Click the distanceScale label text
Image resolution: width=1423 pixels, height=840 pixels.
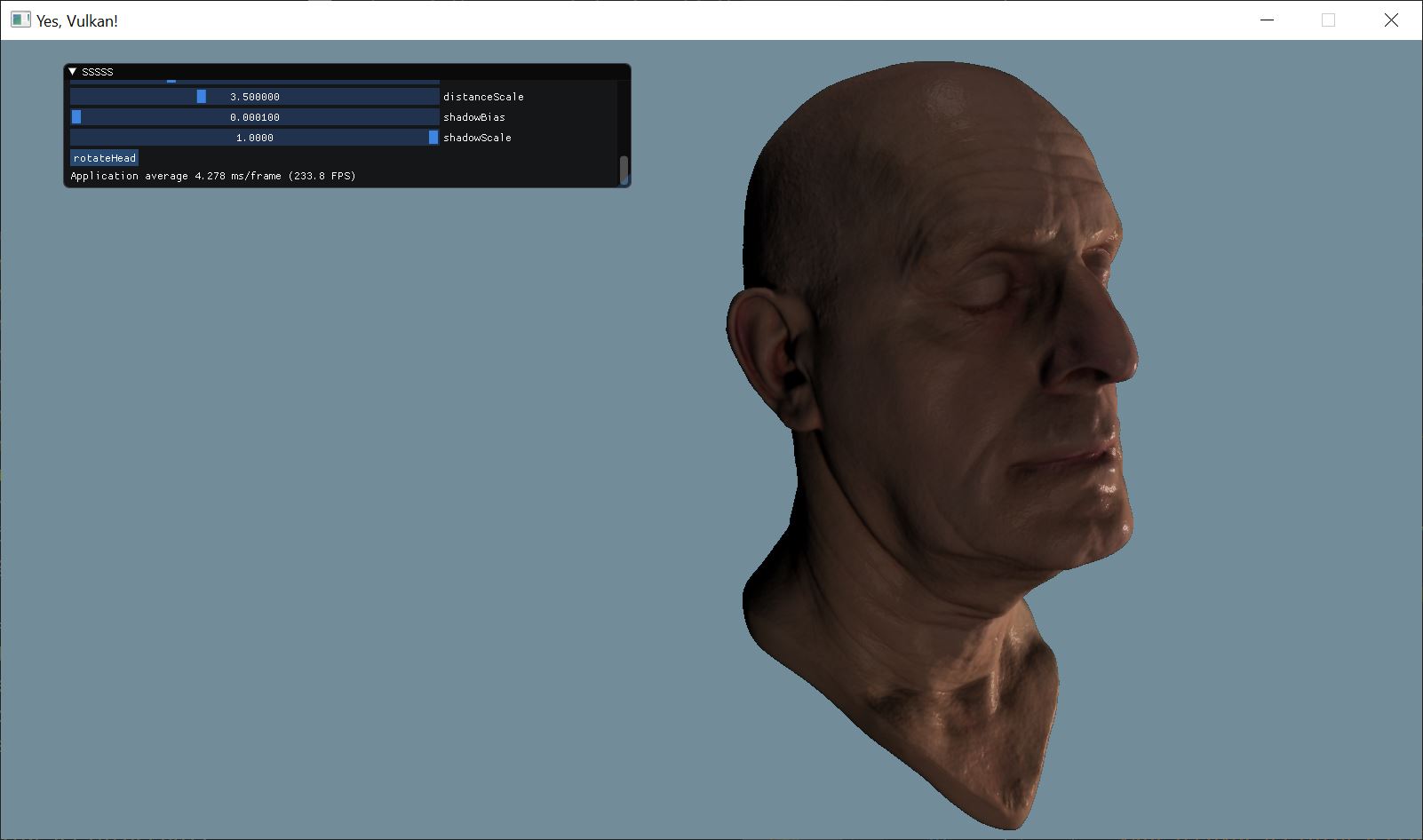(x=483, y=97)
